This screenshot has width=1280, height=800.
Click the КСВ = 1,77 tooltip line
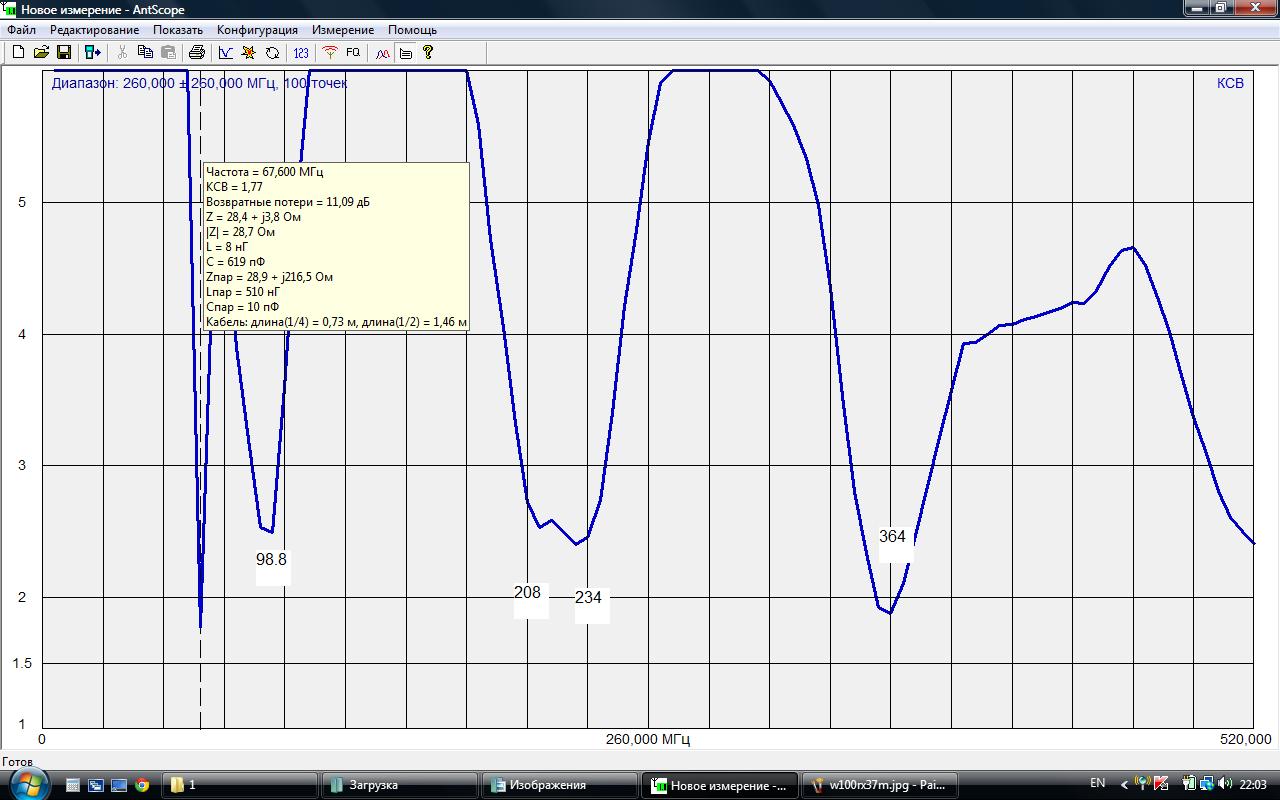pos(234,187)
